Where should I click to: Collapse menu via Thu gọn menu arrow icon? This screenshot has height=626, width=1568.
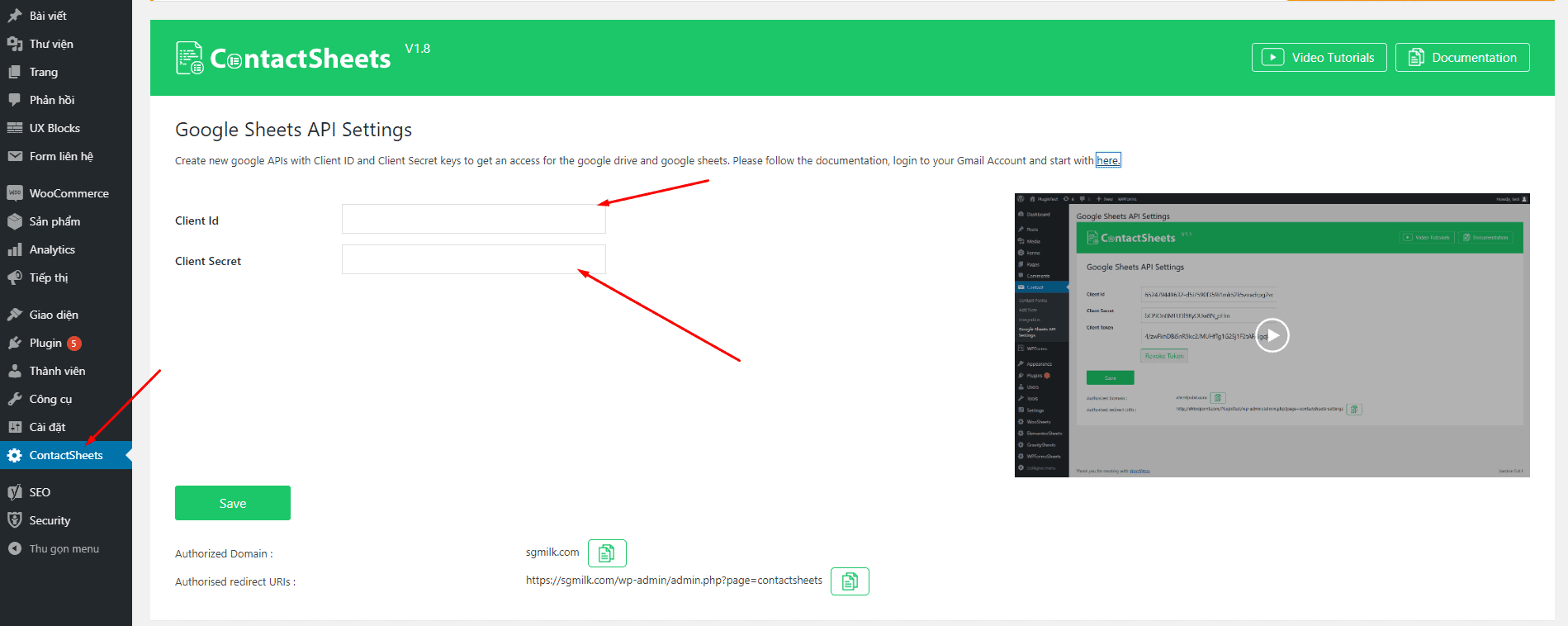click(15, 548)
